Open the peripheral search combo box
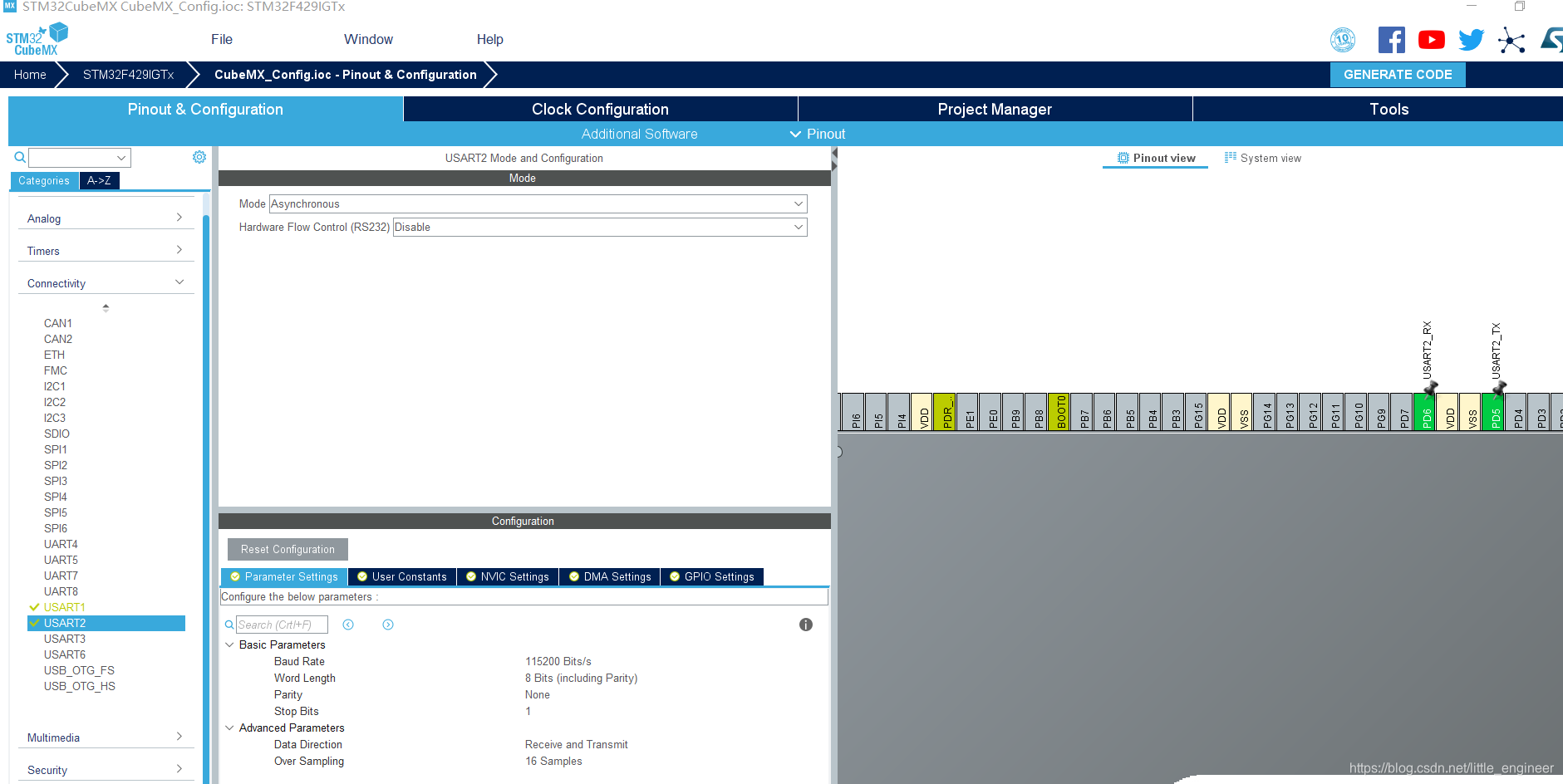The width and height of the screenshot is (1563, 784). click(x=80, y=158)
